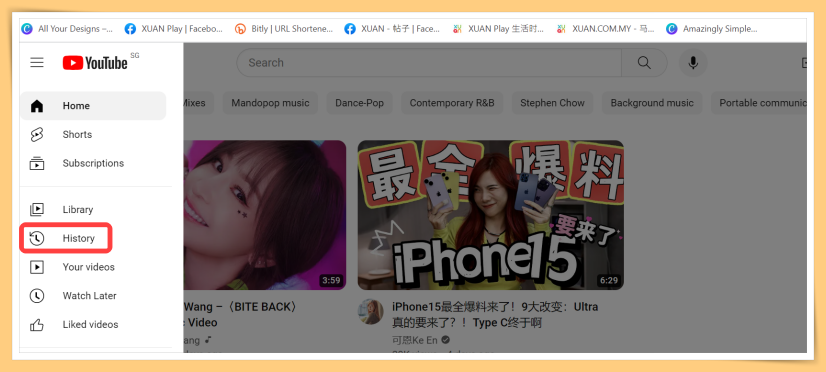Go to Subscriptions in sidebar
The image size is (826, 372).
pos(93,163)
